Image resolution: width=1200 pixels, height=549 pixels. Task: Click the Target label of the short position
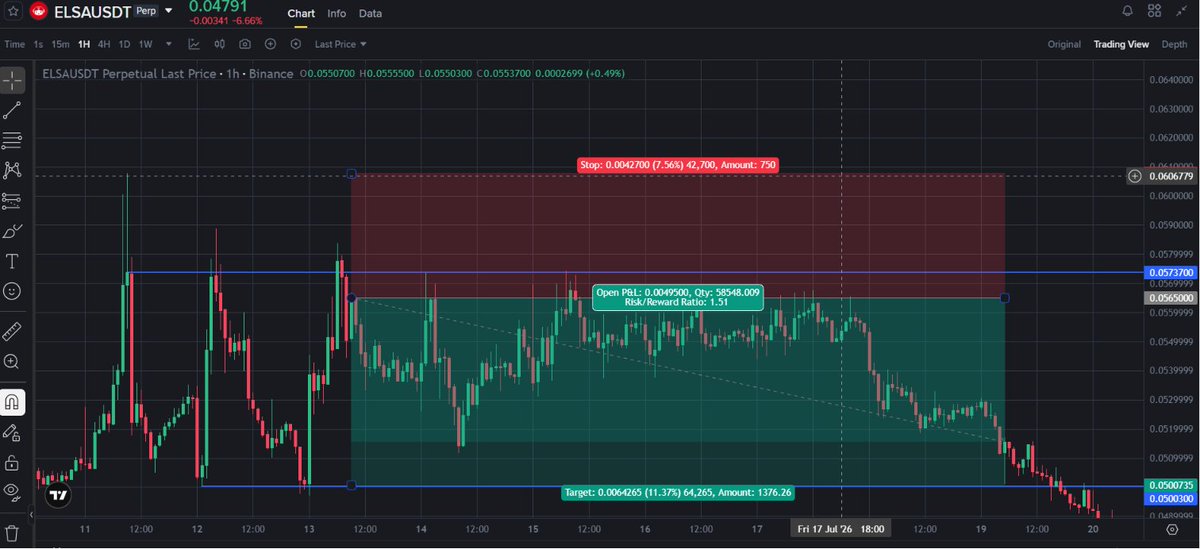click(677, 493)
